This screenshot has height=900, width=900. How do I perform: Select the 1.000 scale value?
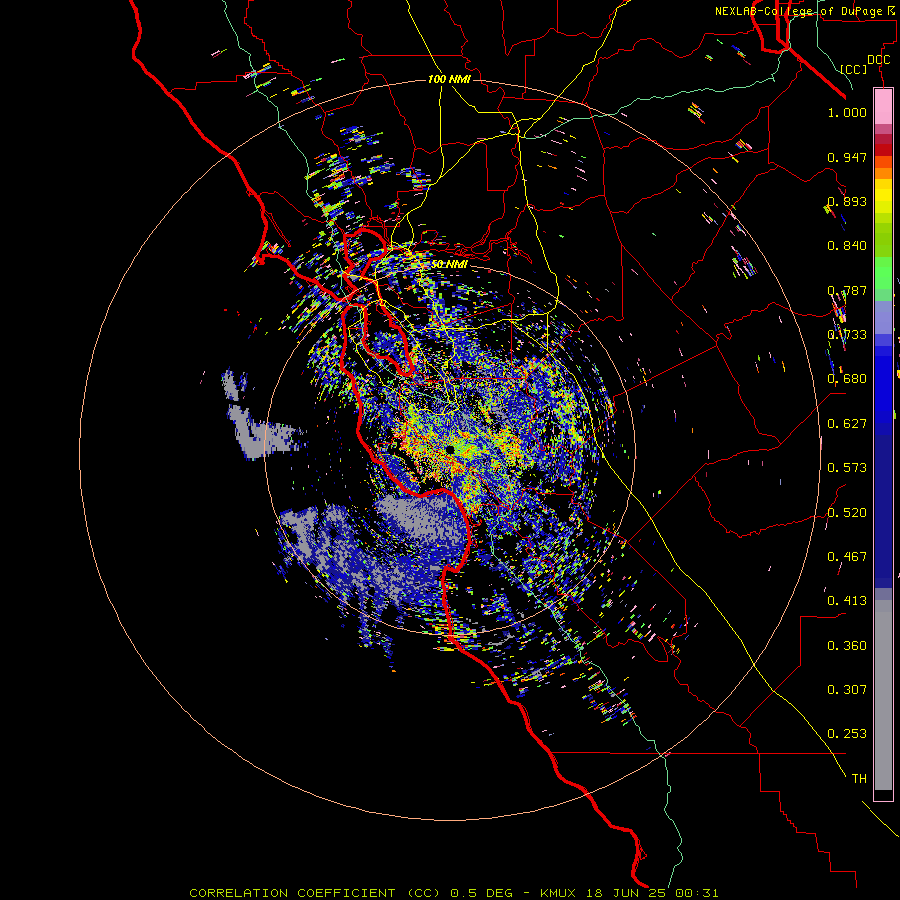[847, 112]
